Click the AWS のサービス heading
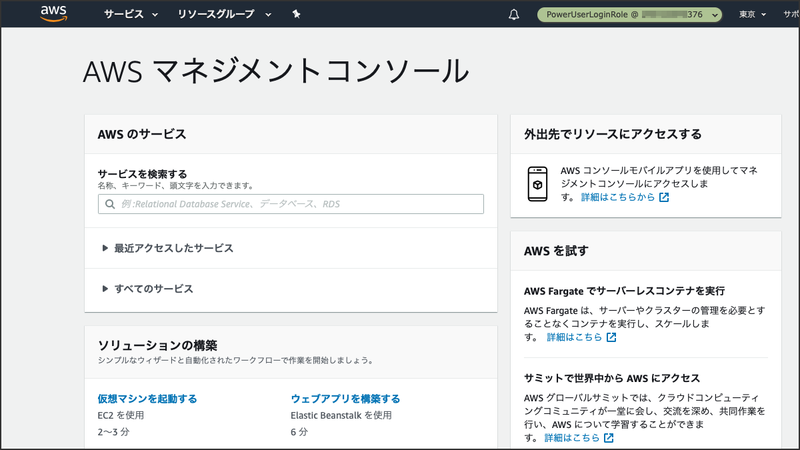The height and width of the screenshot is (450, 800). tap(142, 134)
